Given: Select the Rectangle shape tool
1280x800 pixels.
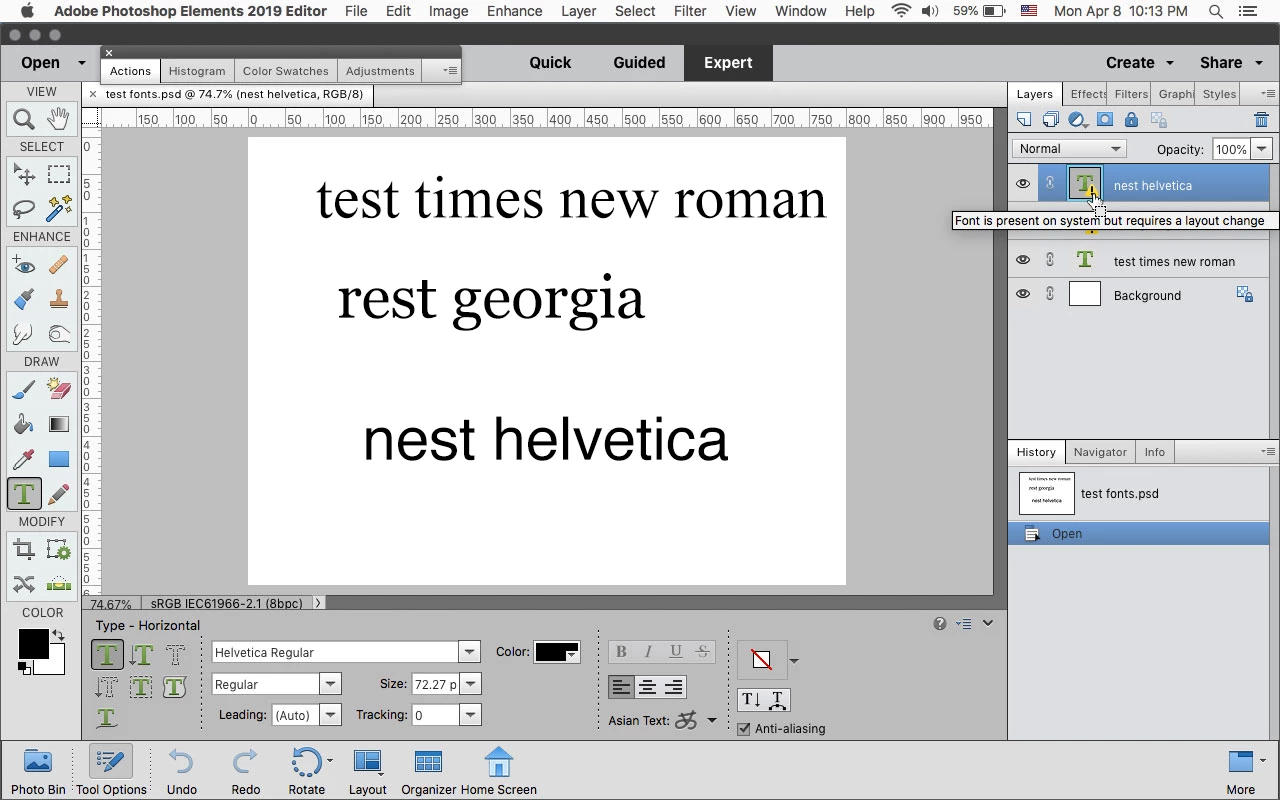Looking at the screenshot, I should (x=59, y=459).
